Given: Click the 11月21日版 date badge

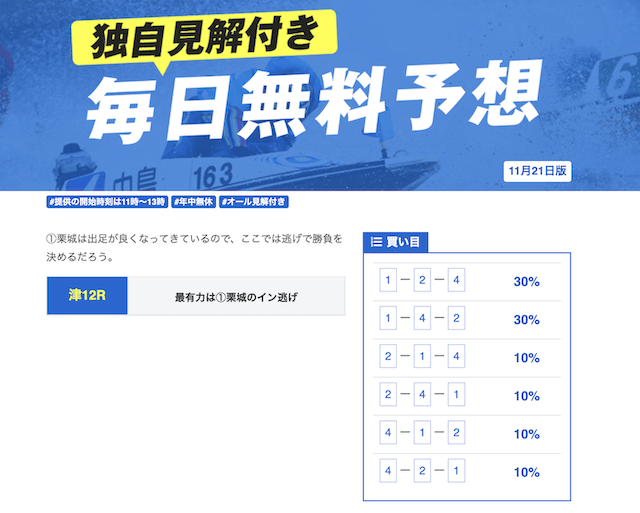Looking at the screenshot, I should [537, 171].
